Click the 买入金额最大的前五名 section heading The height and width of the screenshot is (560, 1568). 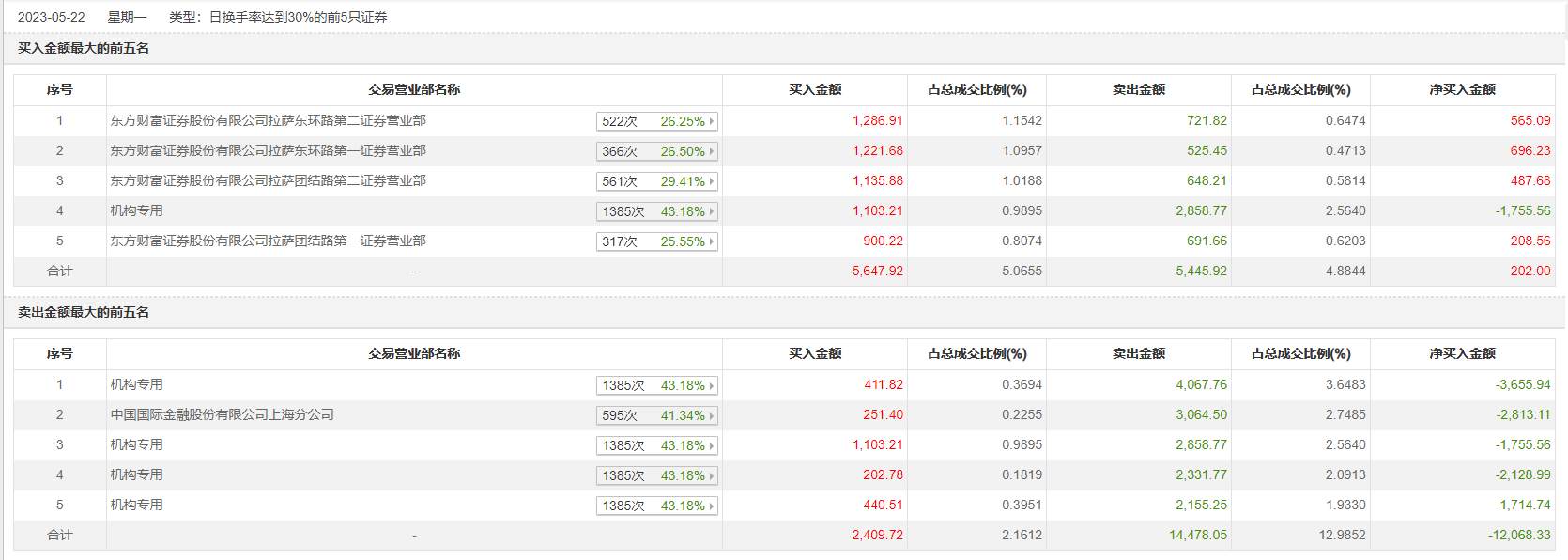[x=84, y=48]
